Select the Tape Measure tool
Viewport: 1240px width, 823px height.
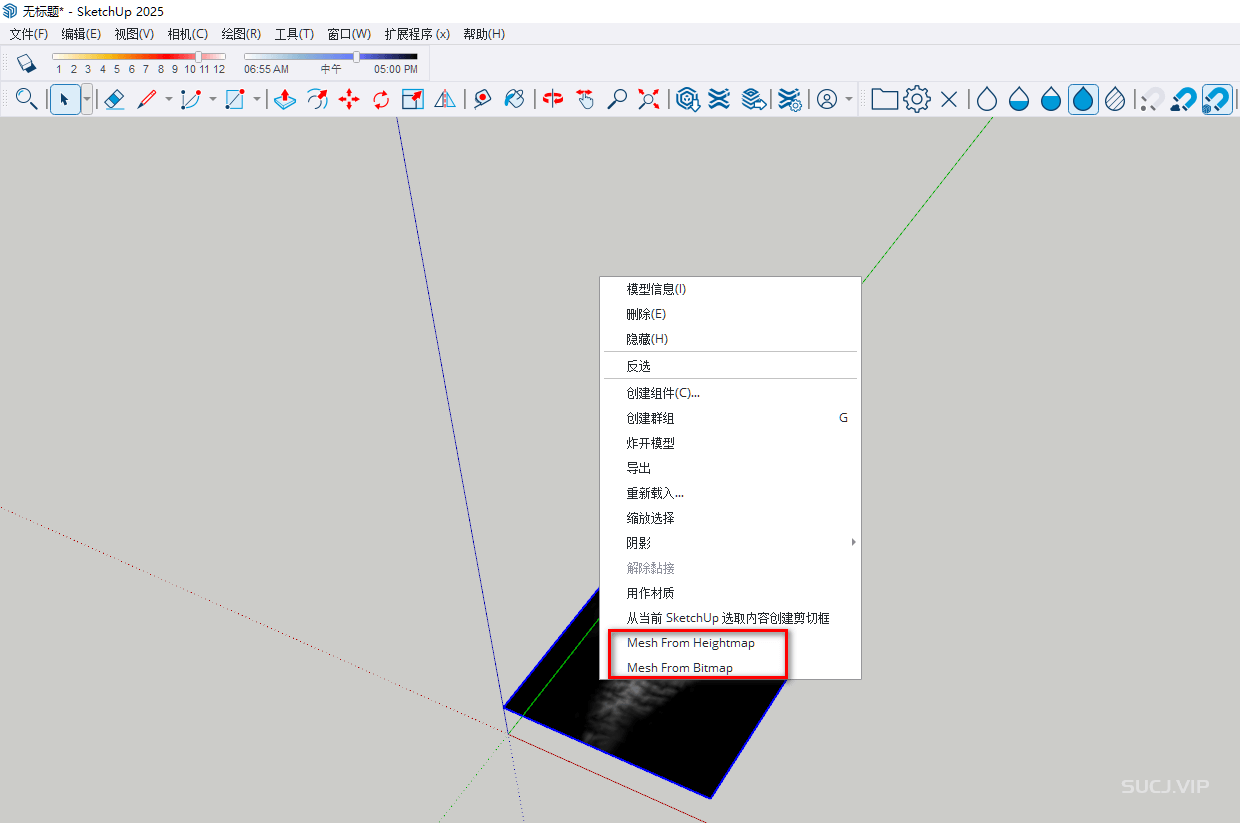tap(483, 99)
